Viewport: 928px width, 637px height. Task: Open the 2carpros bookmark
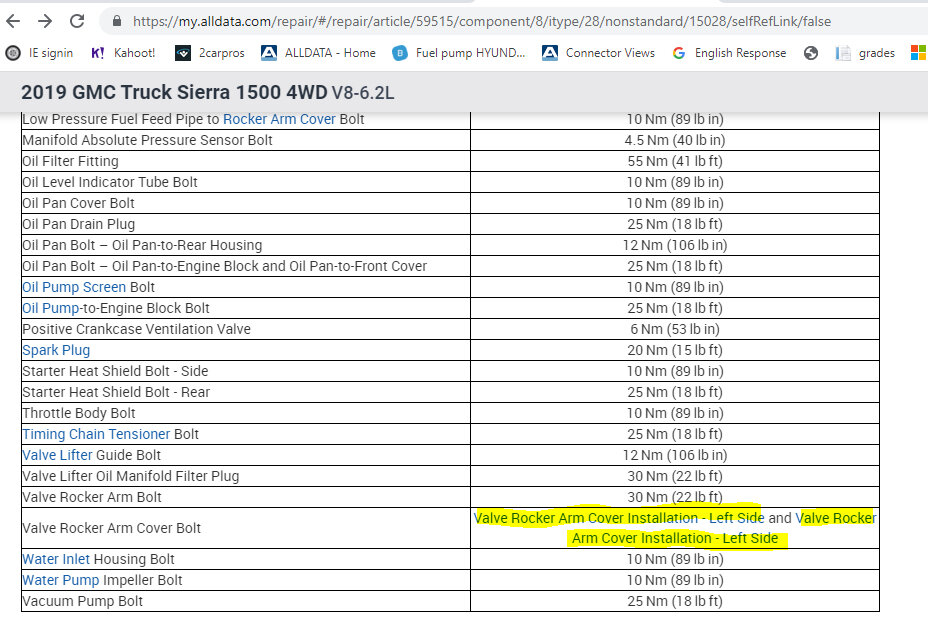pyautogui.click(x=210, y=53)
